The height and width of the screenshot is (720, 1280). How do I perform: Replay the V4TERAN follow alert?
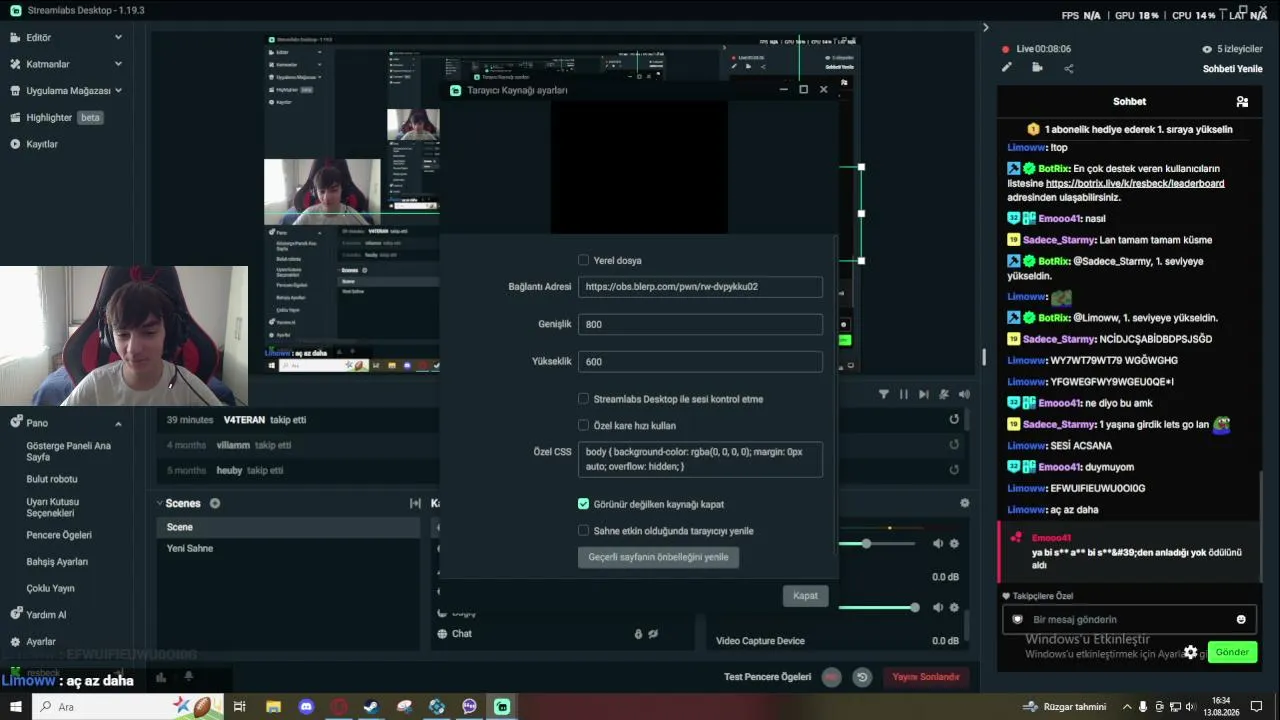point(954,420)
